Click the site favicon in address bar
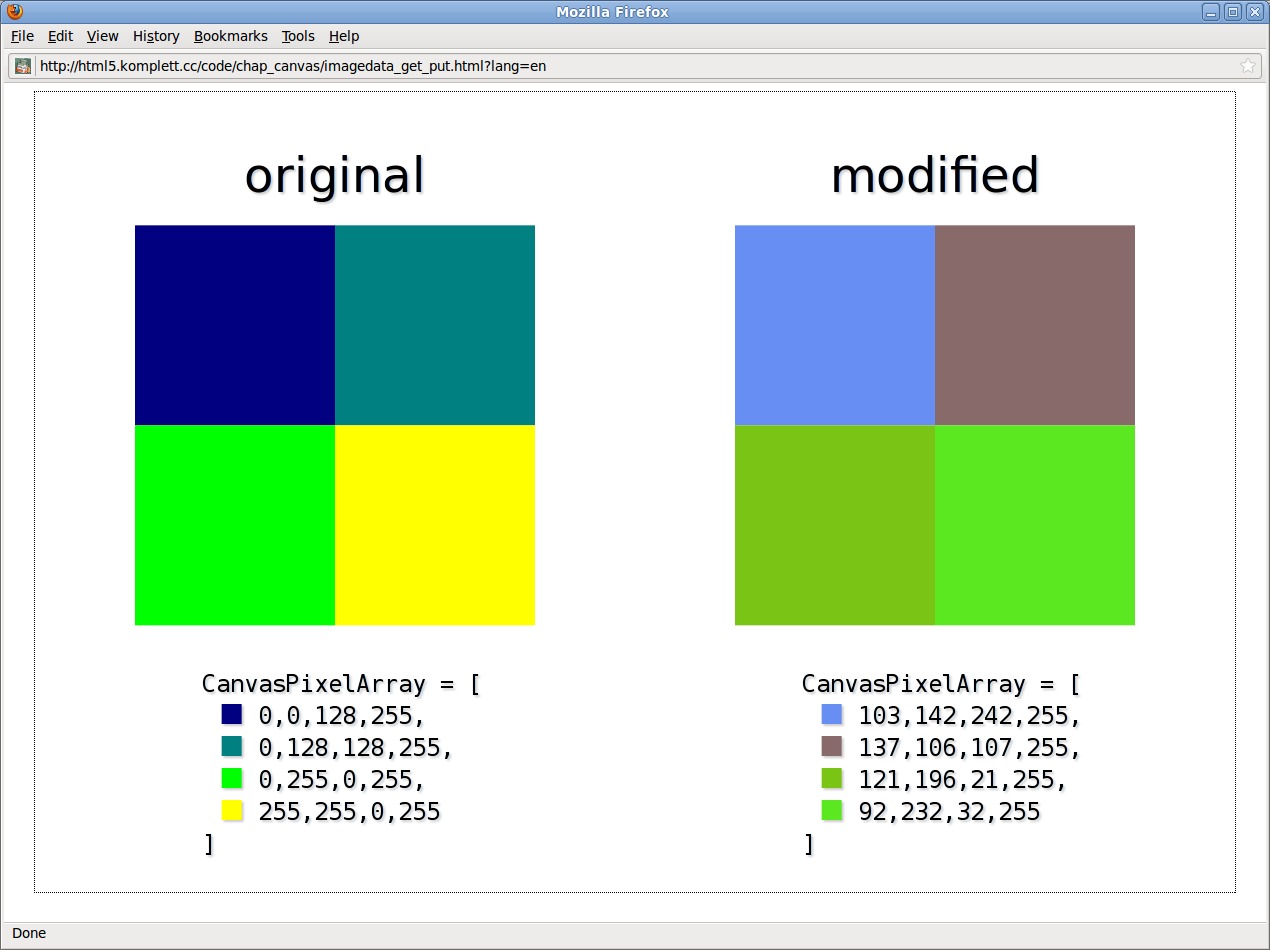This screenshot has height=950, width=1270. tap(23, 66)
